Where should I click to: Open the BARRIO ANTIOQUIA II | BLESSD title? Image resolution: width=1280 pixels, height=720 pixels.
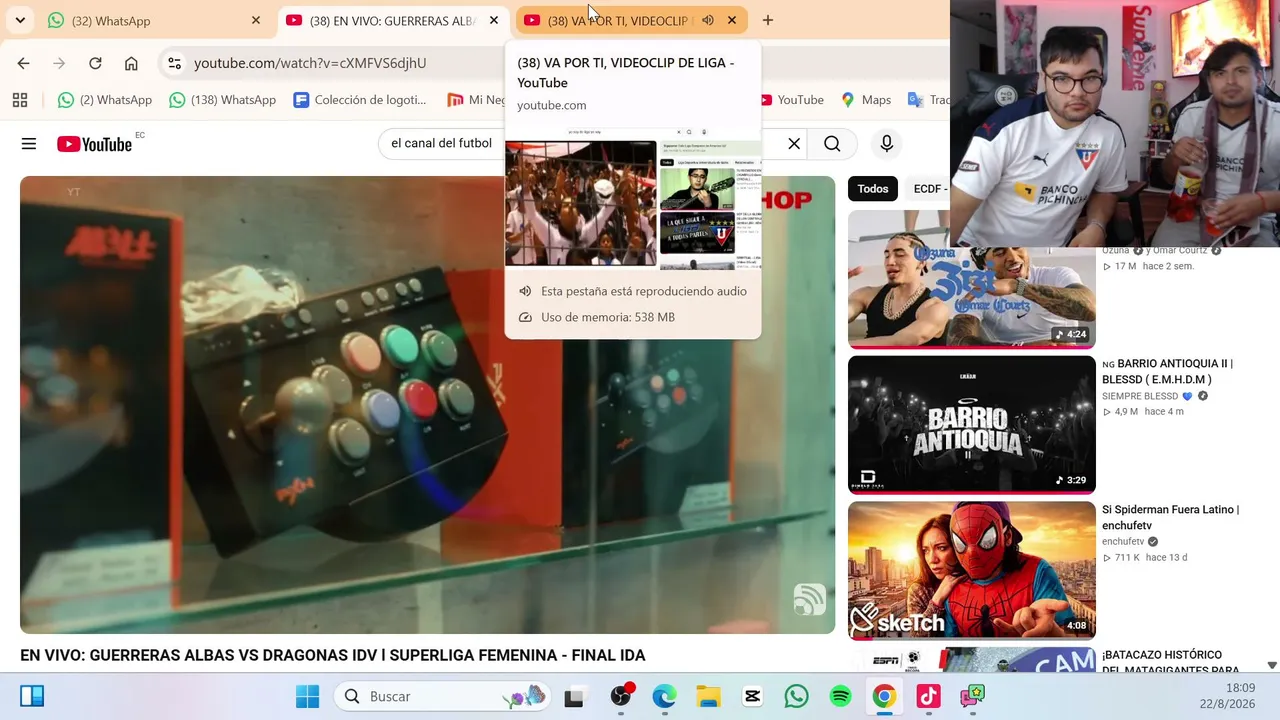[x=1168, y=371]
